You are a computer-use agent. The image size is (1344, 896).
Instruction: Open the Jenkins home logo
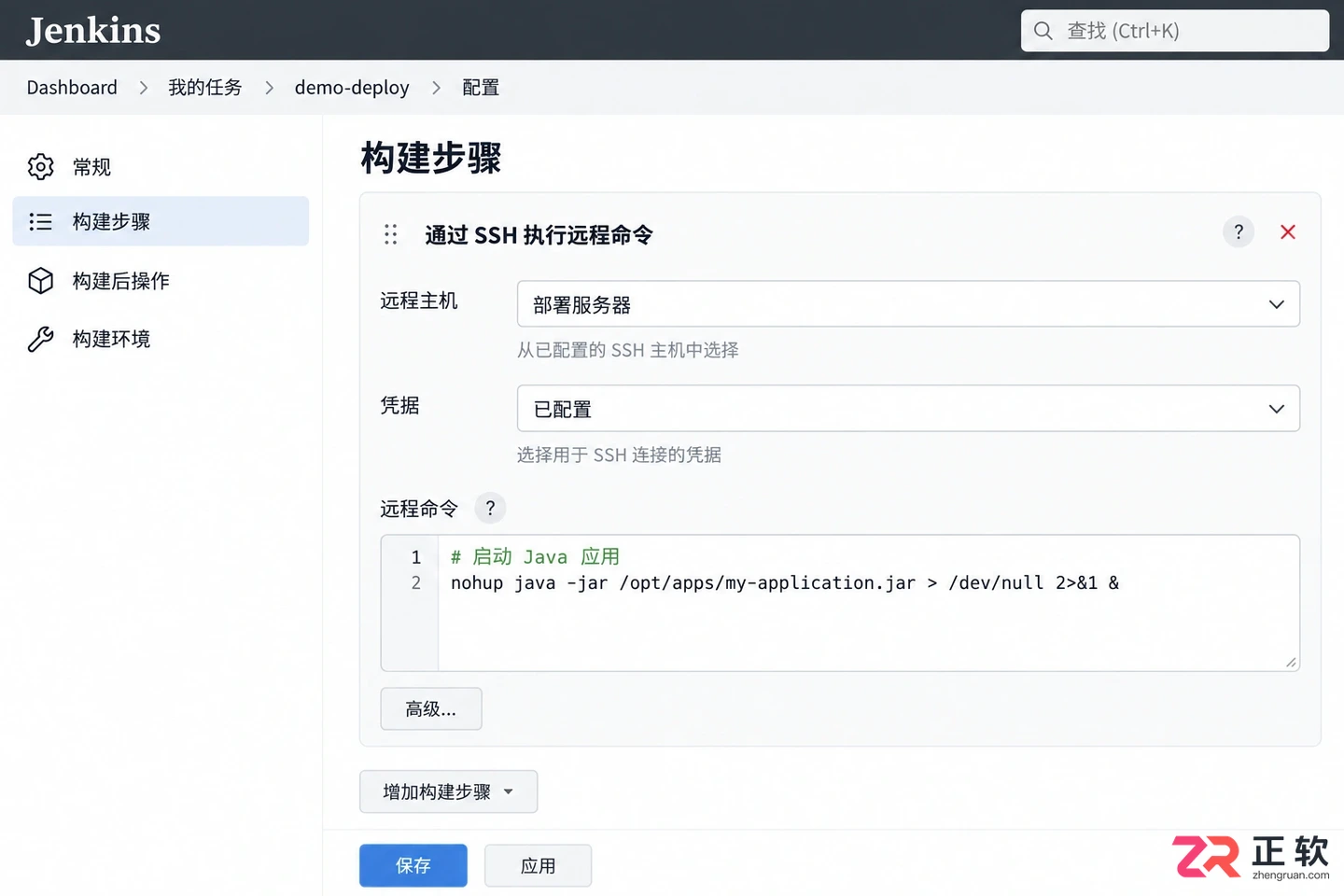pyautogui.click(x=93, y=31)
